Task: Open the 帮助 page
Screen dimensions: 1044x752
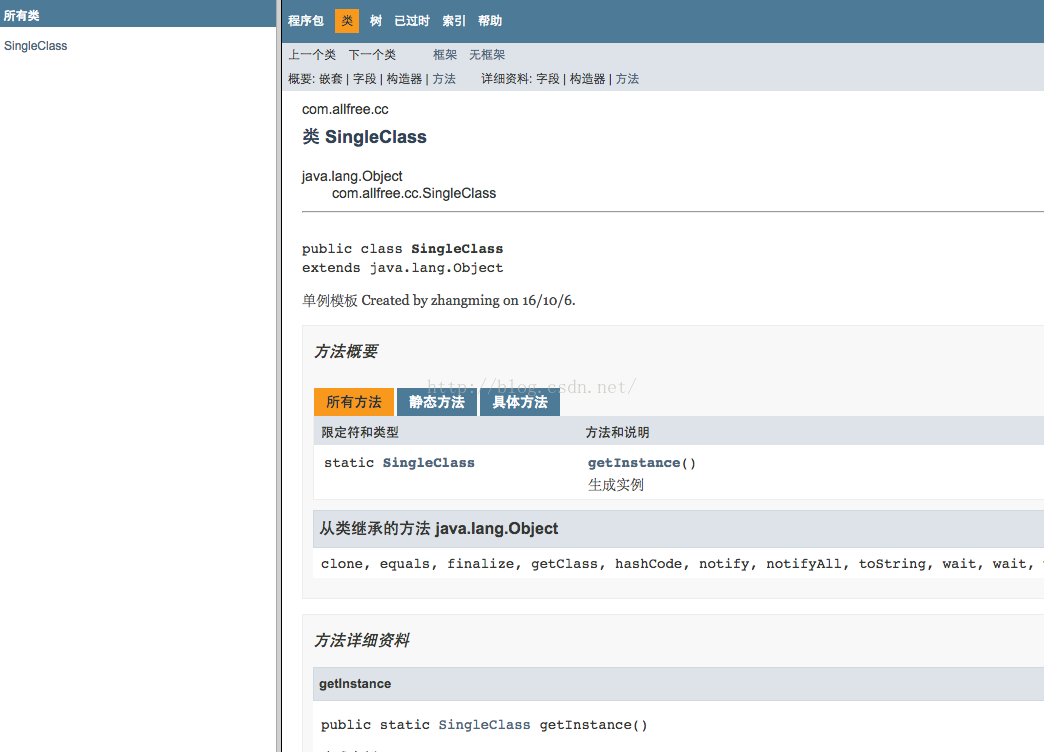Action: click(x=489, y=20)
